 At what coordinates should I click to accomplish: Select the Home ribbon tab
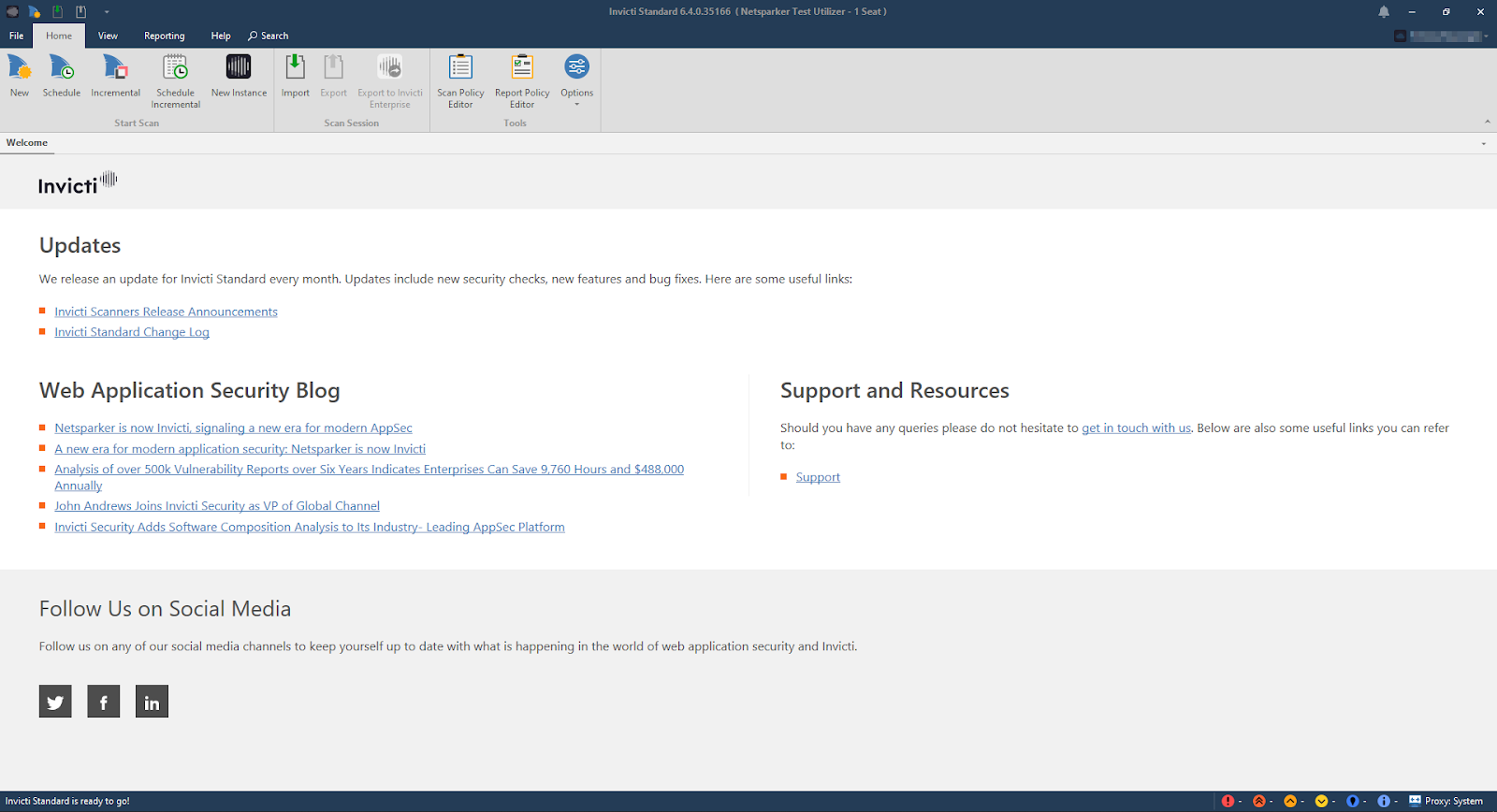pyautogui.click(x=59, y=36)
